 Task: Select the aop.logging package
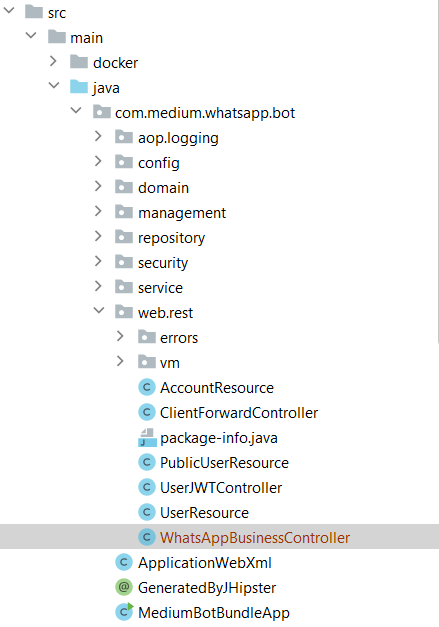pos(178,138)
